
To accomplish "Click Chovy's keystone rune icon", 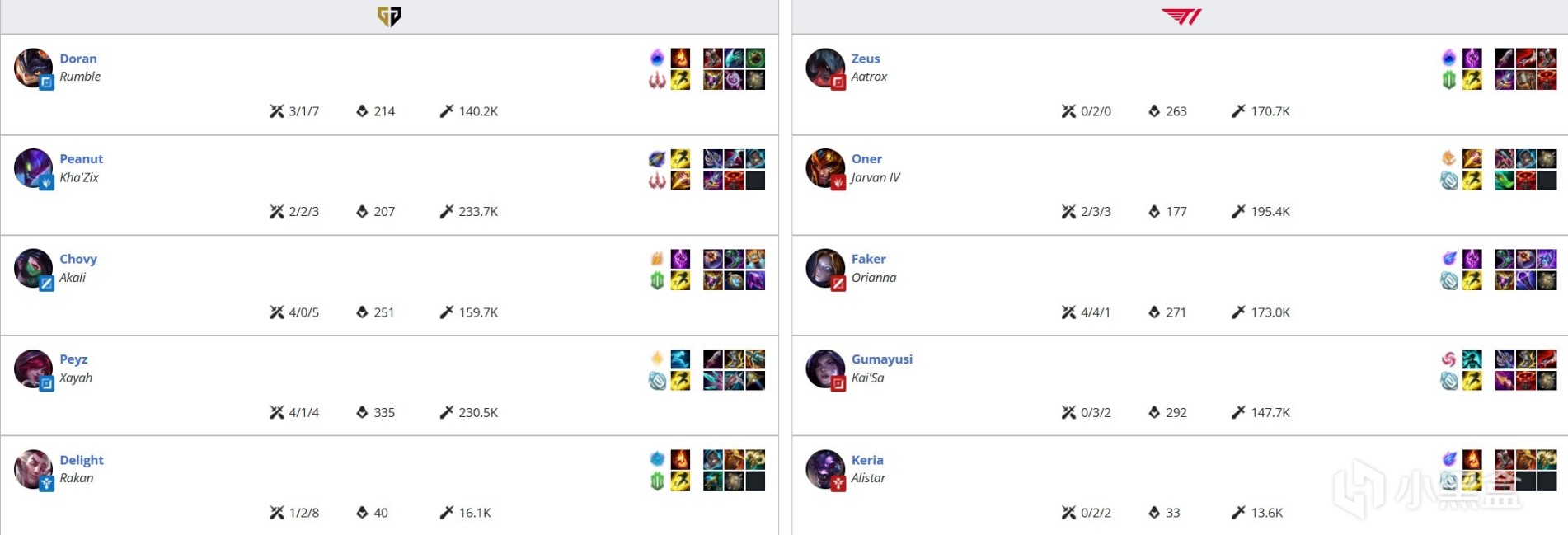I will [x=657, y=259].
